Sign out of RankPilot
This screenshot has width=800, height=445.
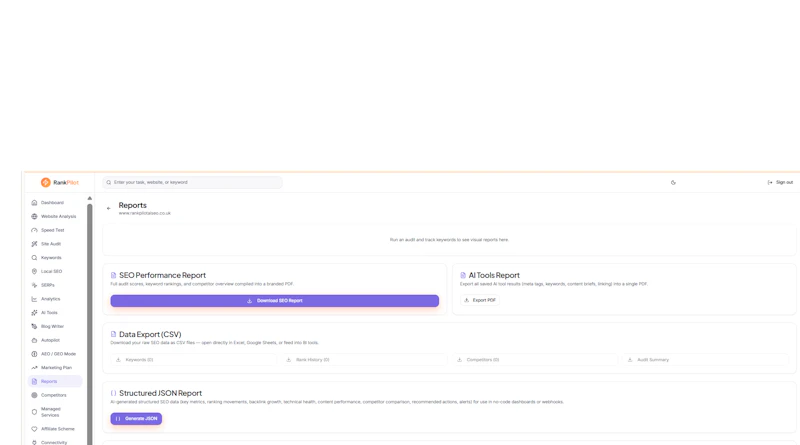(780, 182)
